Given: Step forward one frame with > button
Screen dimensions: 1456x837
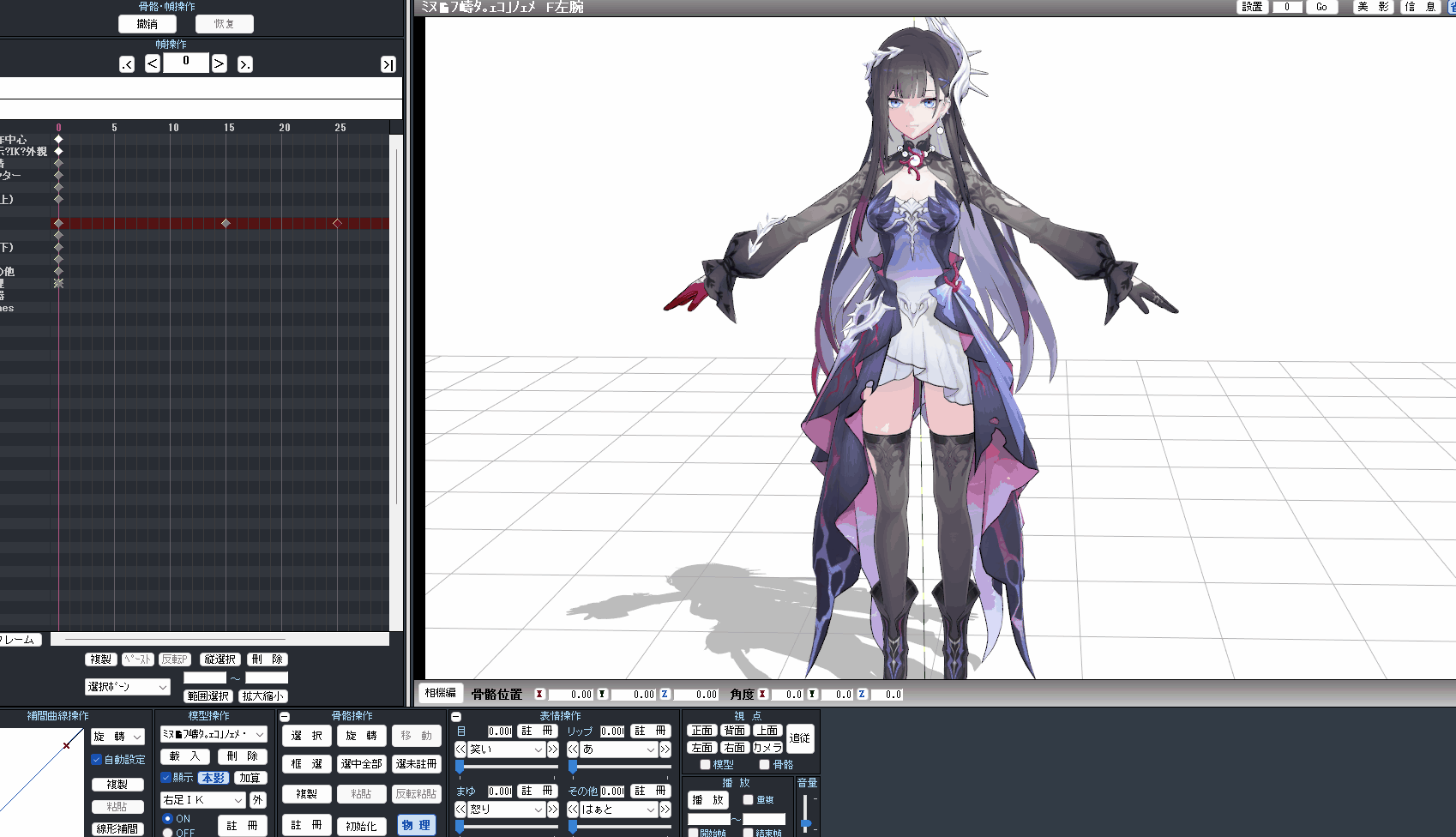Looking at the screenshot, I should pyautogui.click(x=220, y=63).
